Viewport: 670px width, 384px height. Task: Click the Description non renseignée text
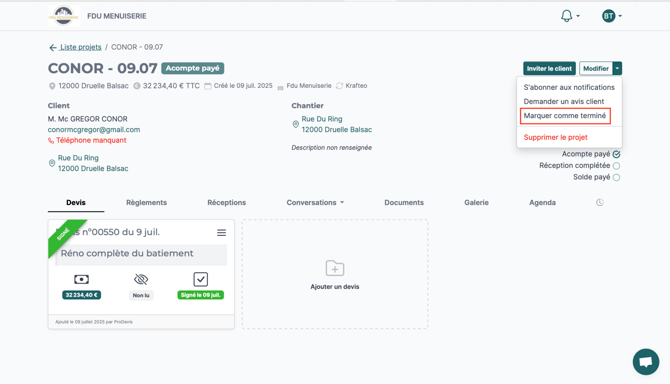tap(332, 147)
